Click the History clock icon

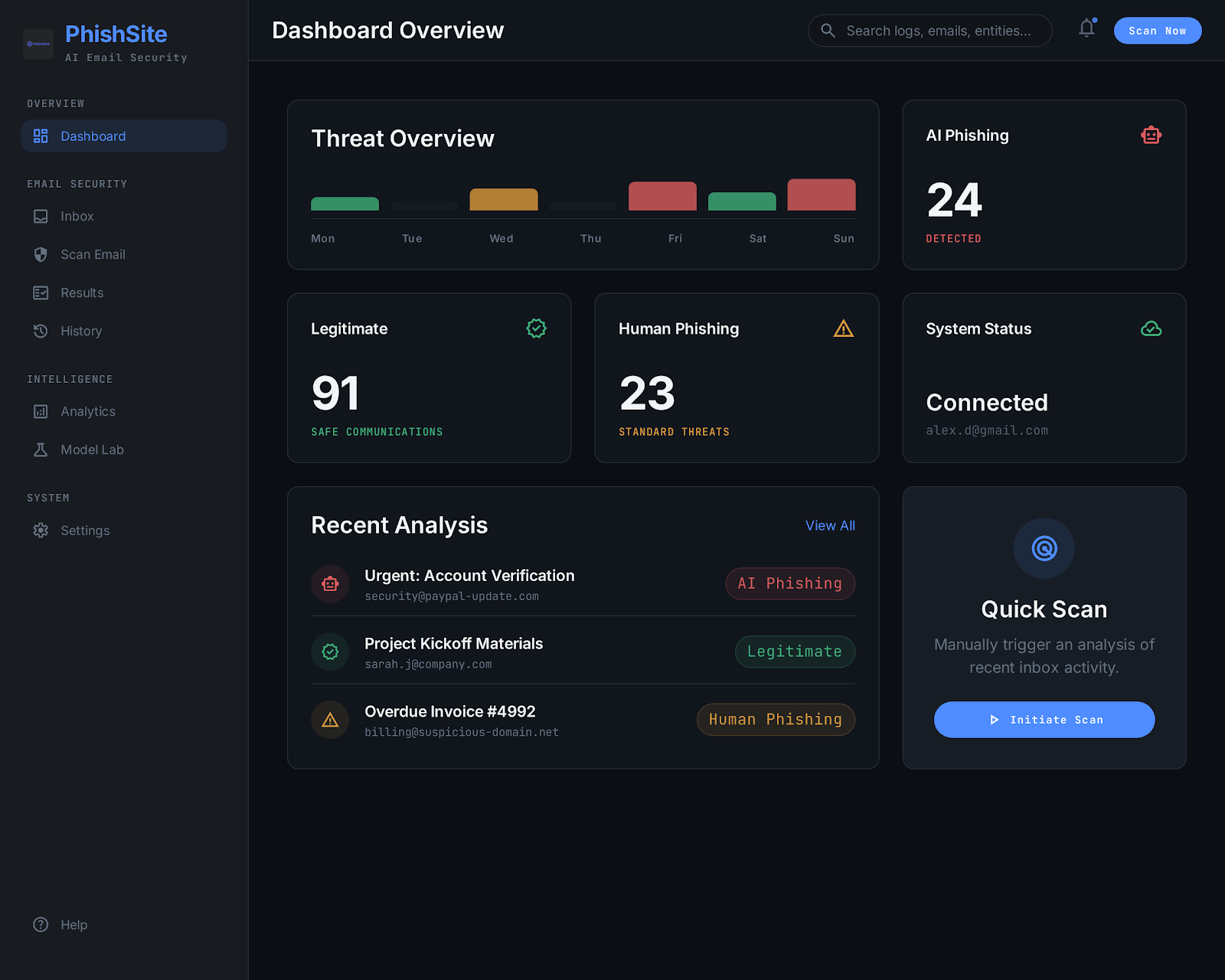(x=41, y=332)
